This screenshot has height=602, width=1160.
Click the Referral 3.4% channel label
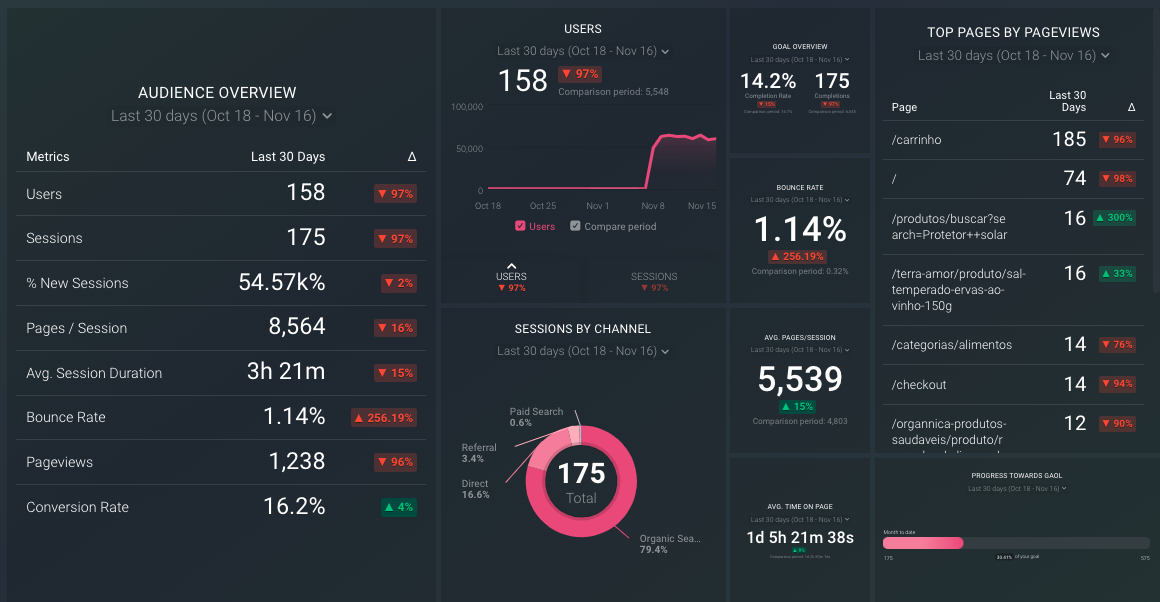coord(479,453)
